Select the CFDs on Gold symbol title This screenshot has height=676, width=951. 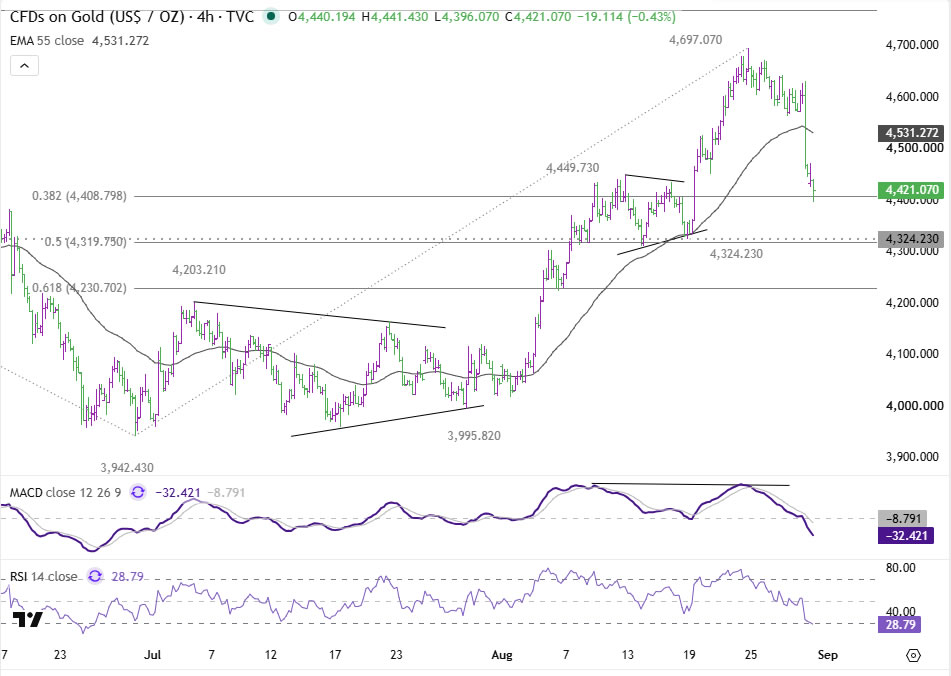[x=132, y=16]
